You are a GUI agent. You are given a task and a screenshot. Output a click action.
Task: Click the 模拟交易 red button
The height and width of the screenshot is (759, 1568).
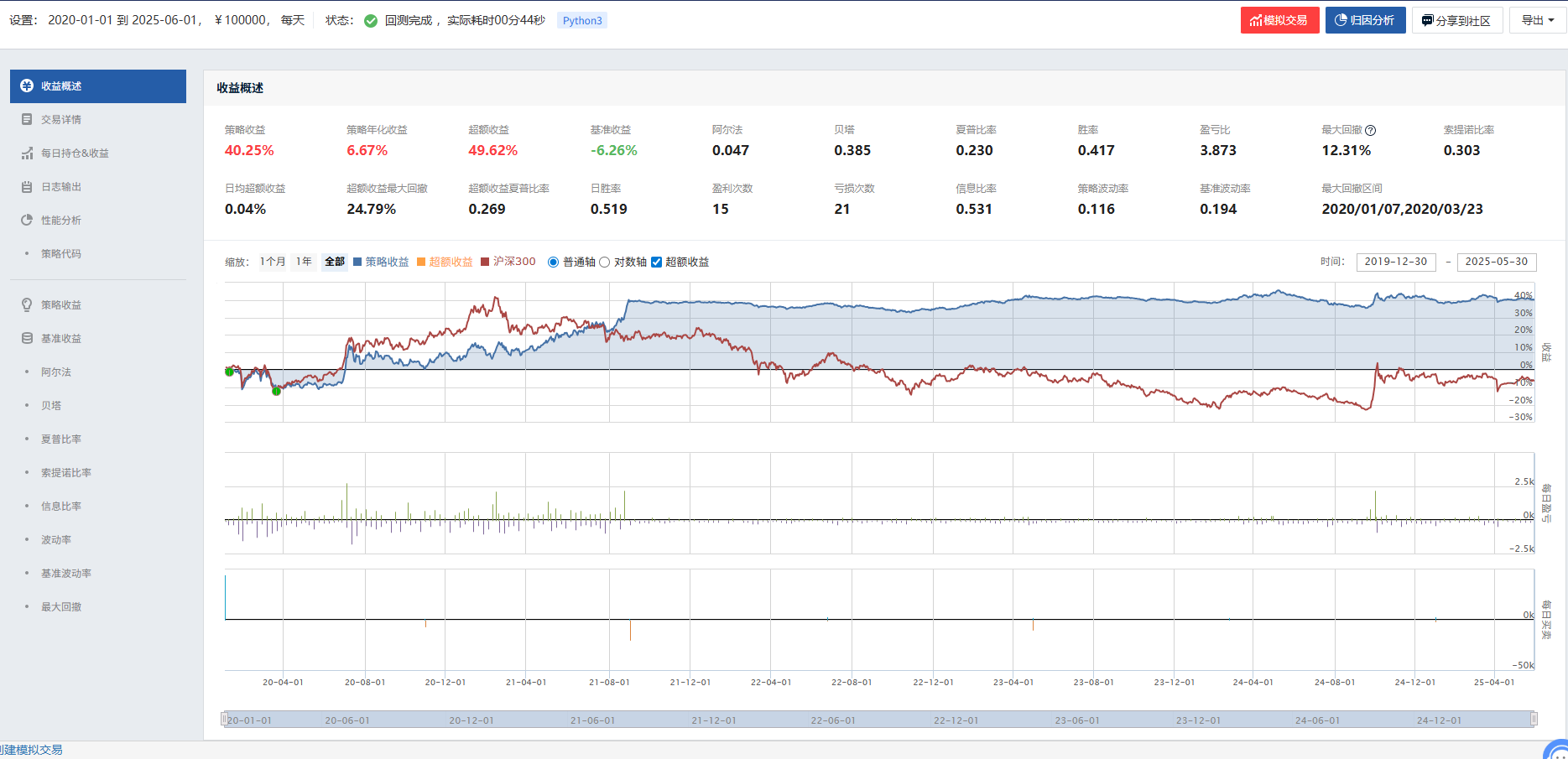click(x=1279, y=20)
